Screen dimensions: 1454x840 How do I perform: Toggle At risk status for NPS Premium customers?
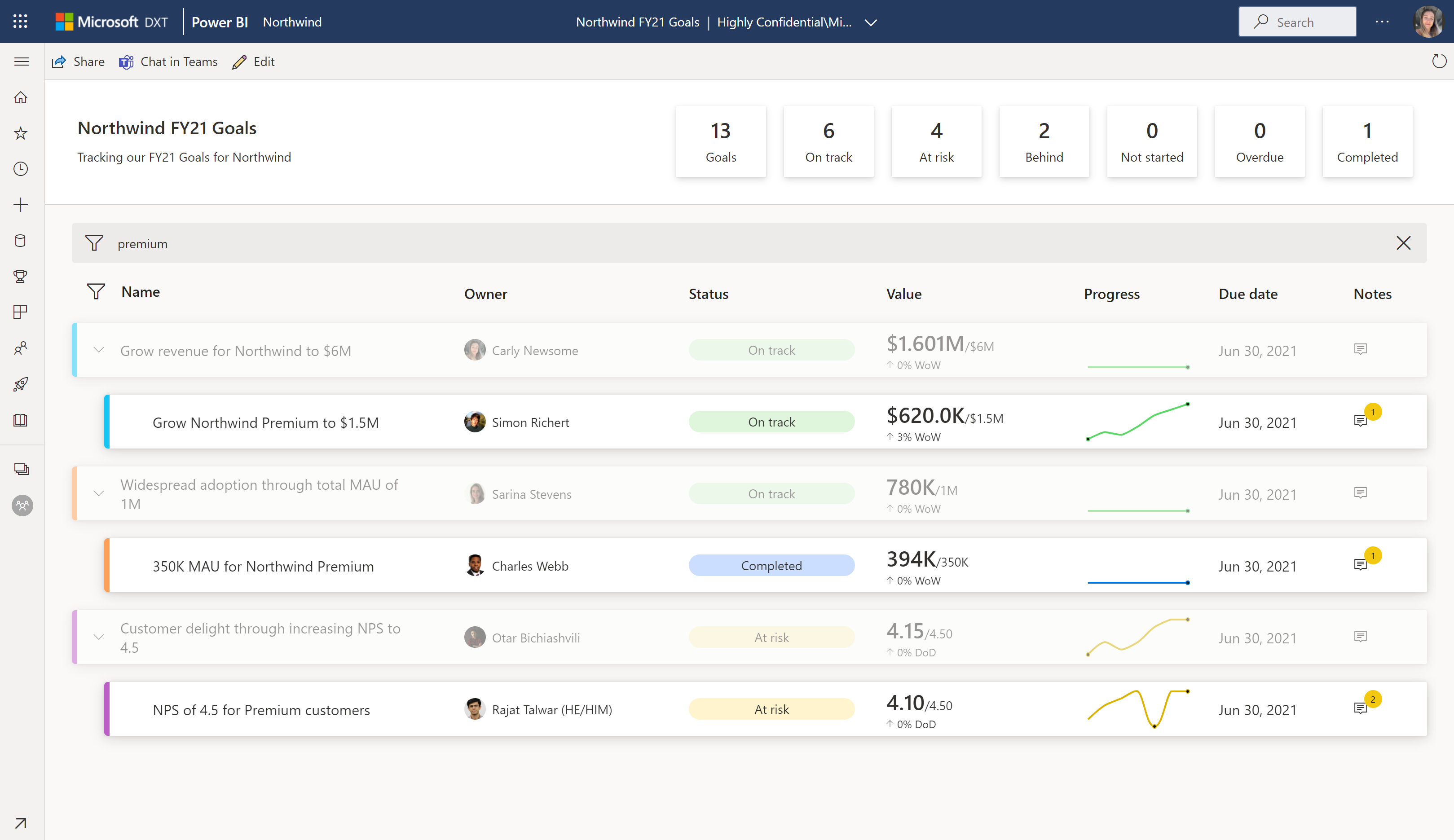click(x=771, y=709)
